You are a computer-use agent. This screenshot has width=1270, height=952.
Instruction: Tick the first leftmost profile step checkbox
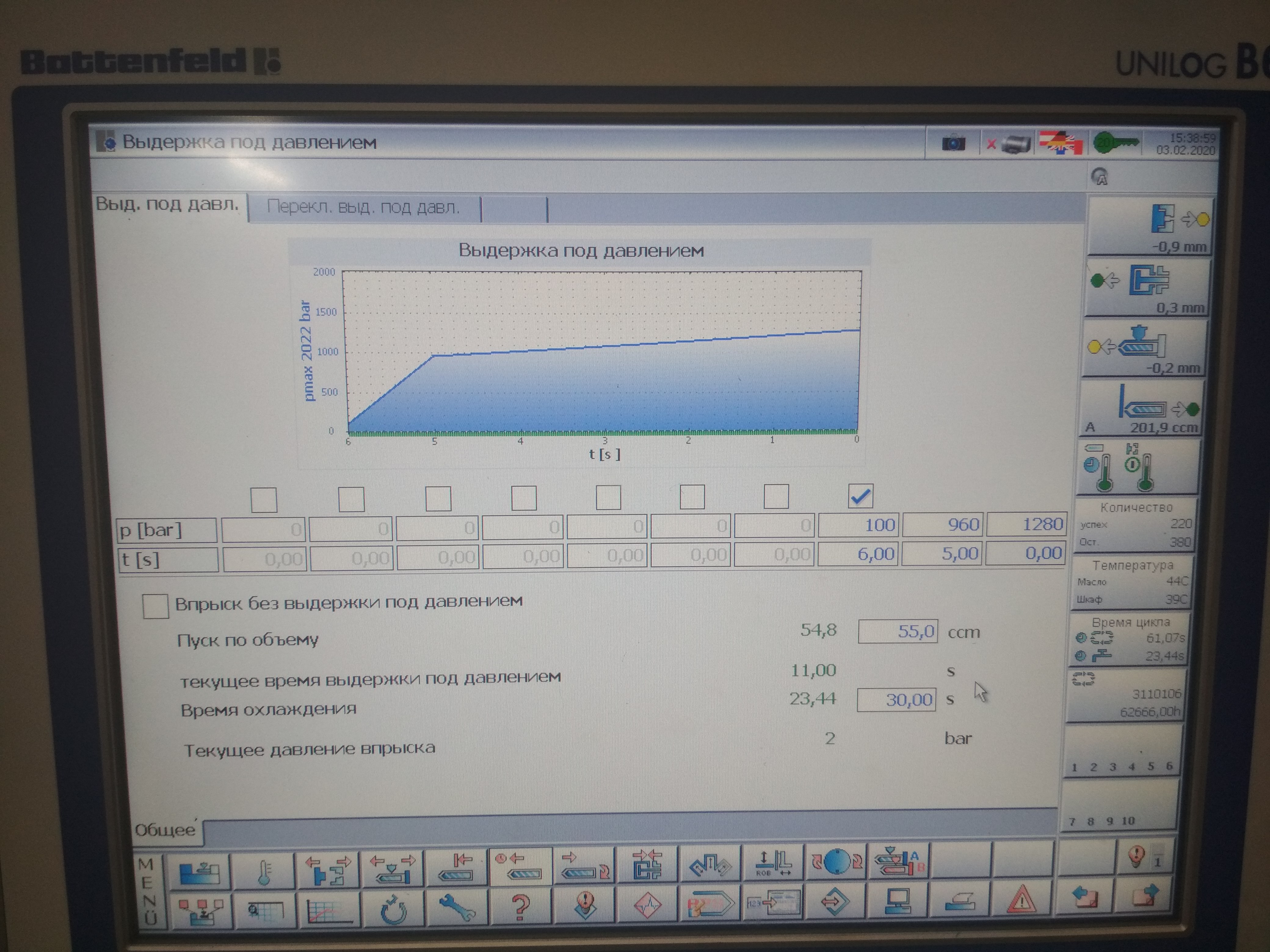[263, 500]
